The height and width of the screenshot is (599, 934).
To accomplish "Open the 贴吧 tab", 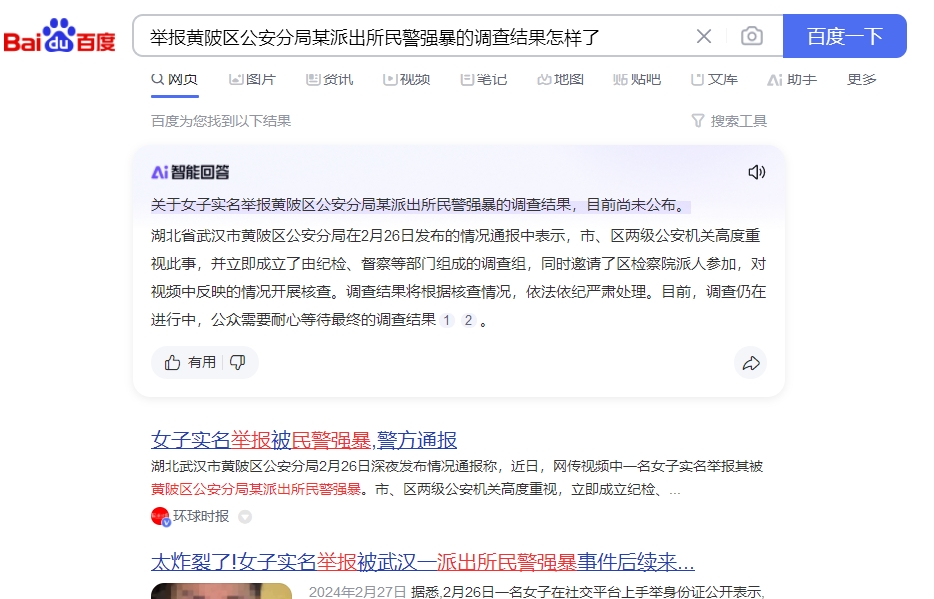I will click(x=637, y=79).
